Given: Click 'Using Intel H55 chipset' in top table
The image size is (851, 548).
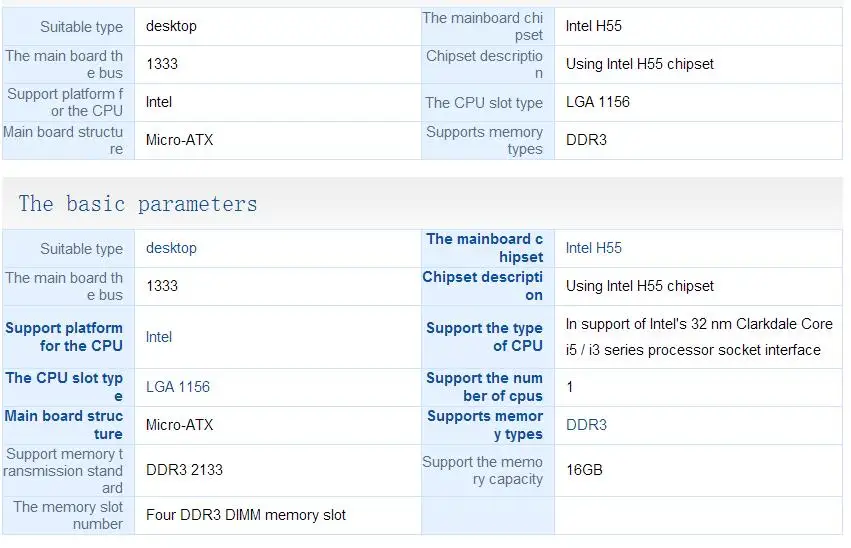Looking at the screenshot, I should [x=640, y=64].
